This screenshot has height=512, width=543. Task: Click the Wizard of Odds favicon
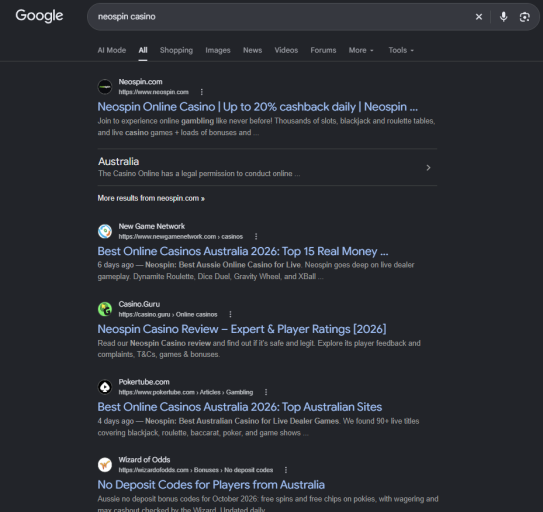105,465
